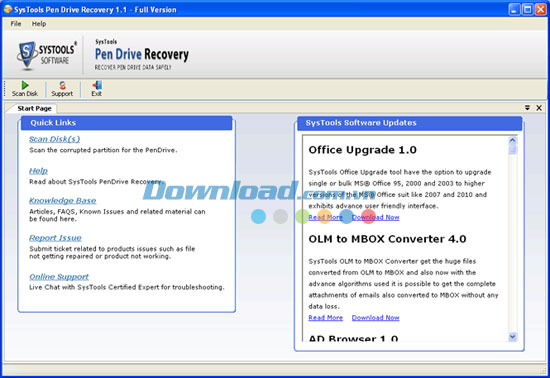Screen dimensions: 550x378
Task: Close the Start Page tab with X
Action: pyautogui.click(x=539, y=108)
